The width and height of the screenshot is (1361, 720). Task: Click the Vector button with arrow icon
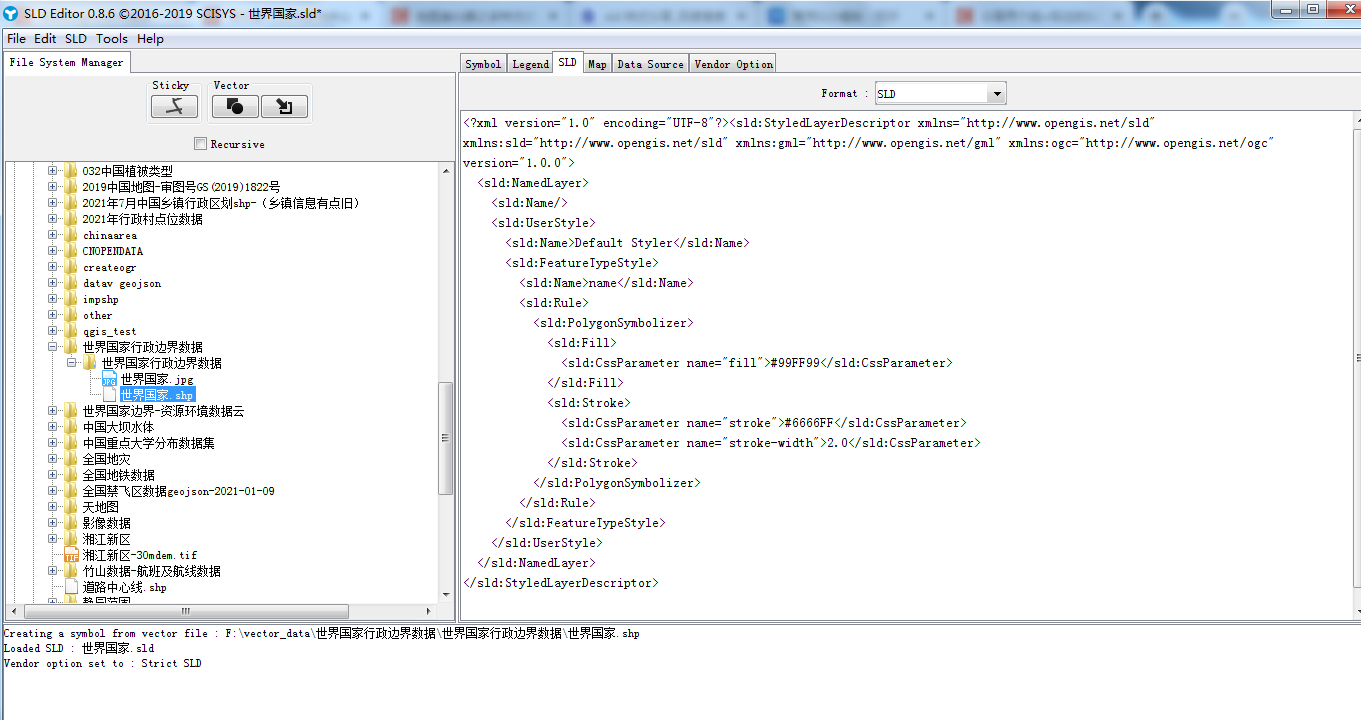pyautogui.click(x=284, y=106)
